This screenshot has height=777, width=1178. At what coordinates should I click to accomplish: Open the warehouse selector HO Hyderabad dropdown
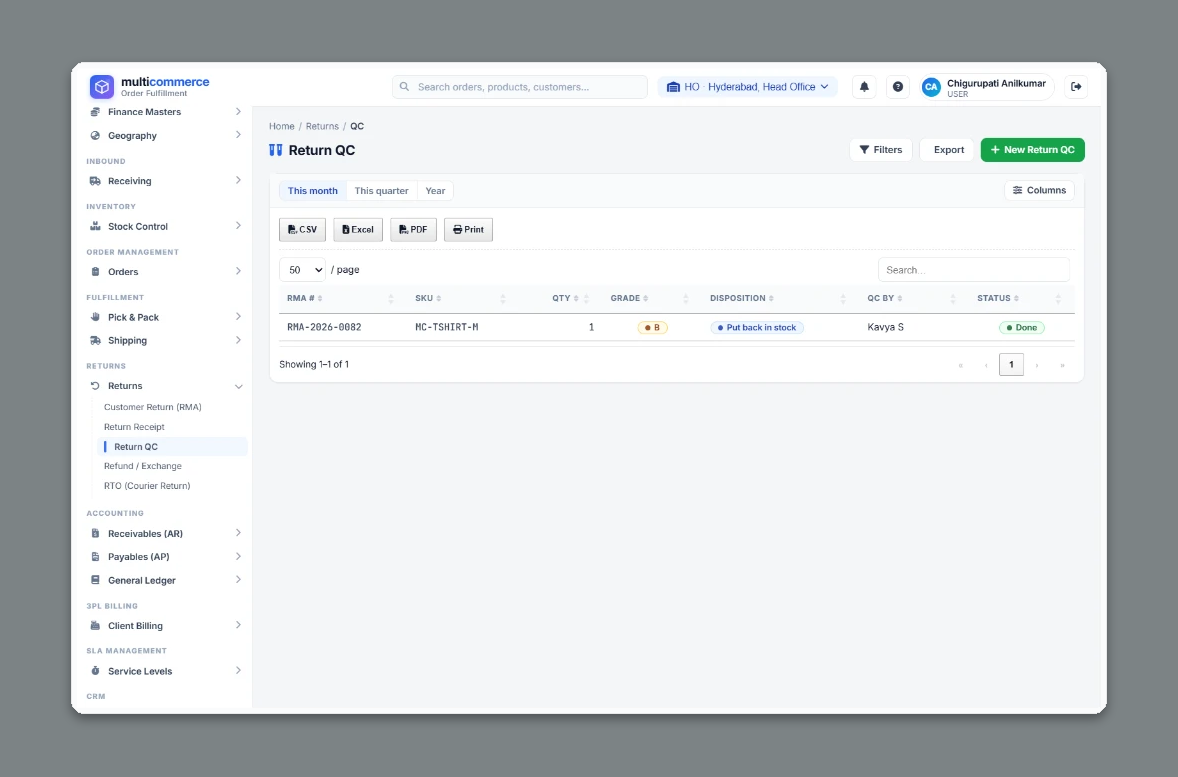click(x=748, y=87)
